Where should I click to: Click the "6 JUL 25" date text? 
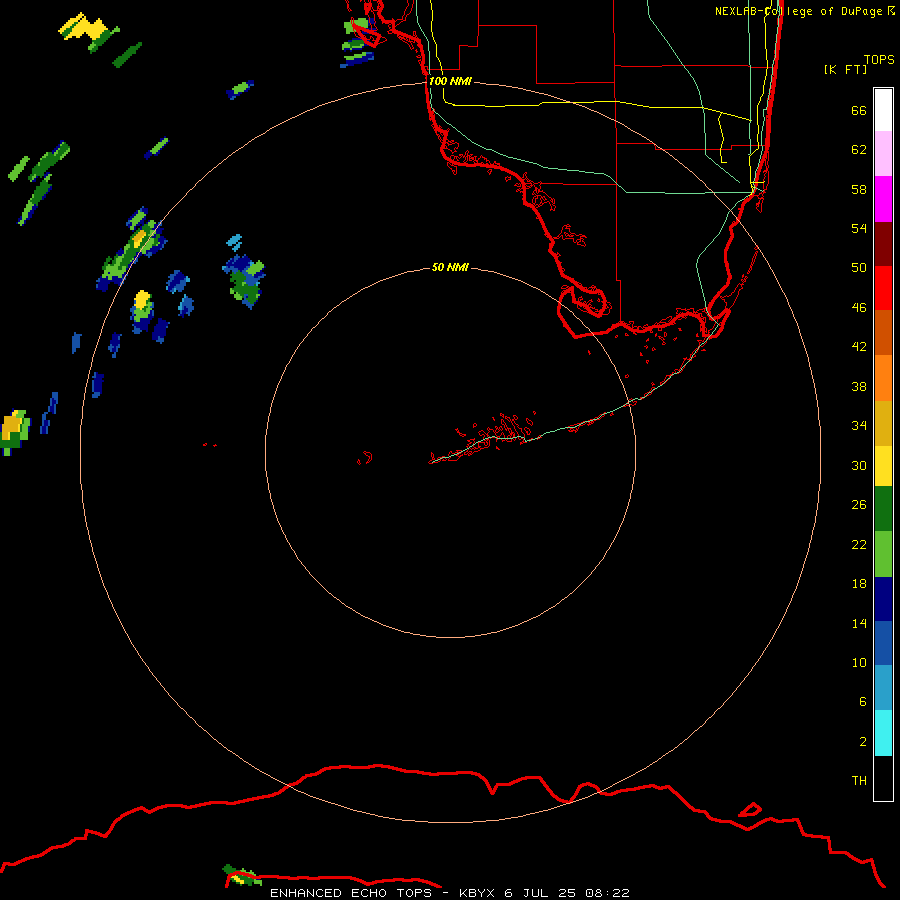pyautogui.click(x=540, y=893)
